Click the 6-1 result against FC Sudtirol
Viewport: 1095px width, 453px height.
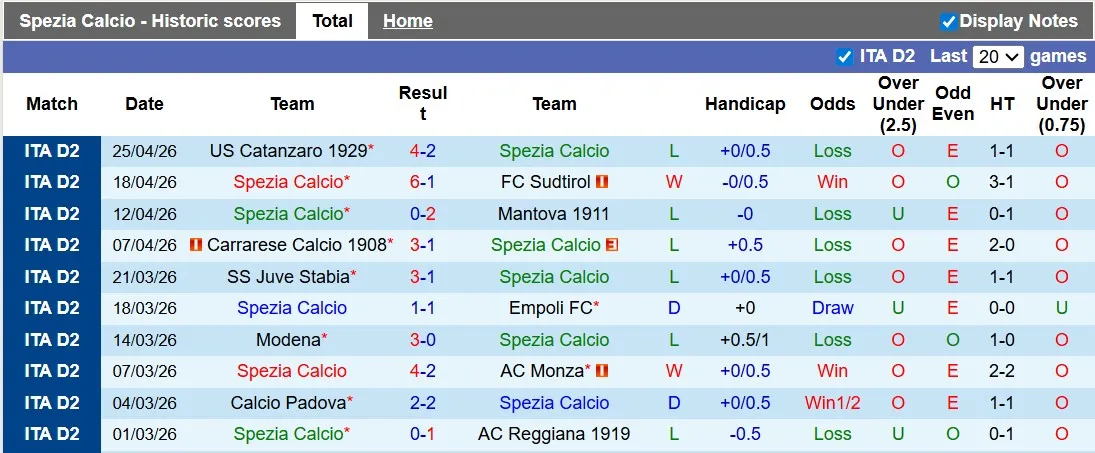421,182
